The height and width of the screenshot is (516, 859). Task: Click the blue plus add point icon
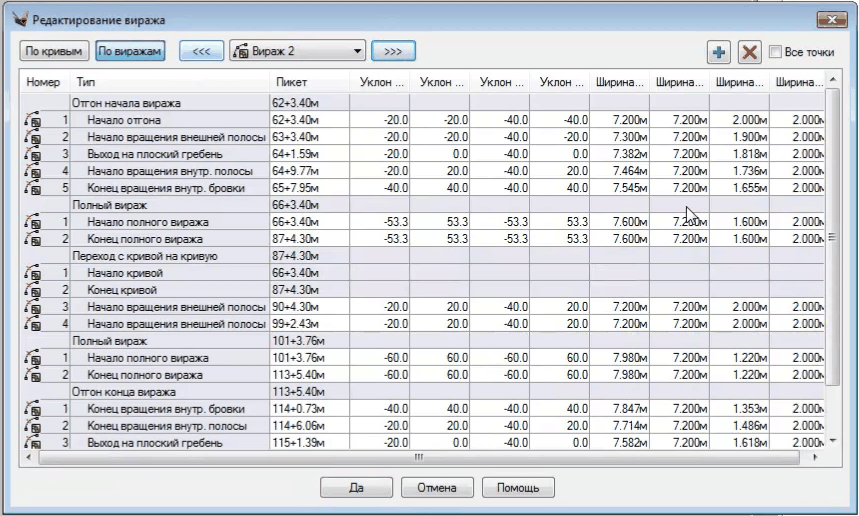pyautogui.click(x=718, y=51)
